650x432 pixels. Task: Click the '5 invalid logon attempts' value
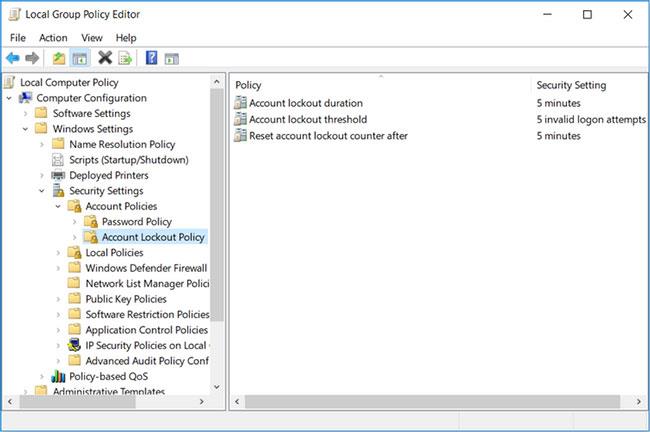click(x=591, y=119)
